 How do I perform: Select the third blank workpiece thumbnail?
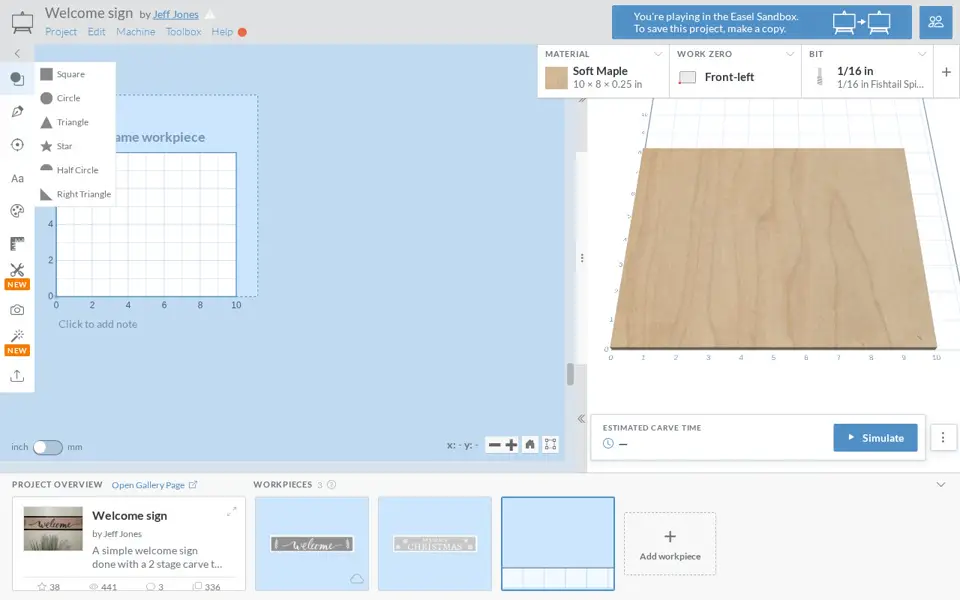click(558, 544)
